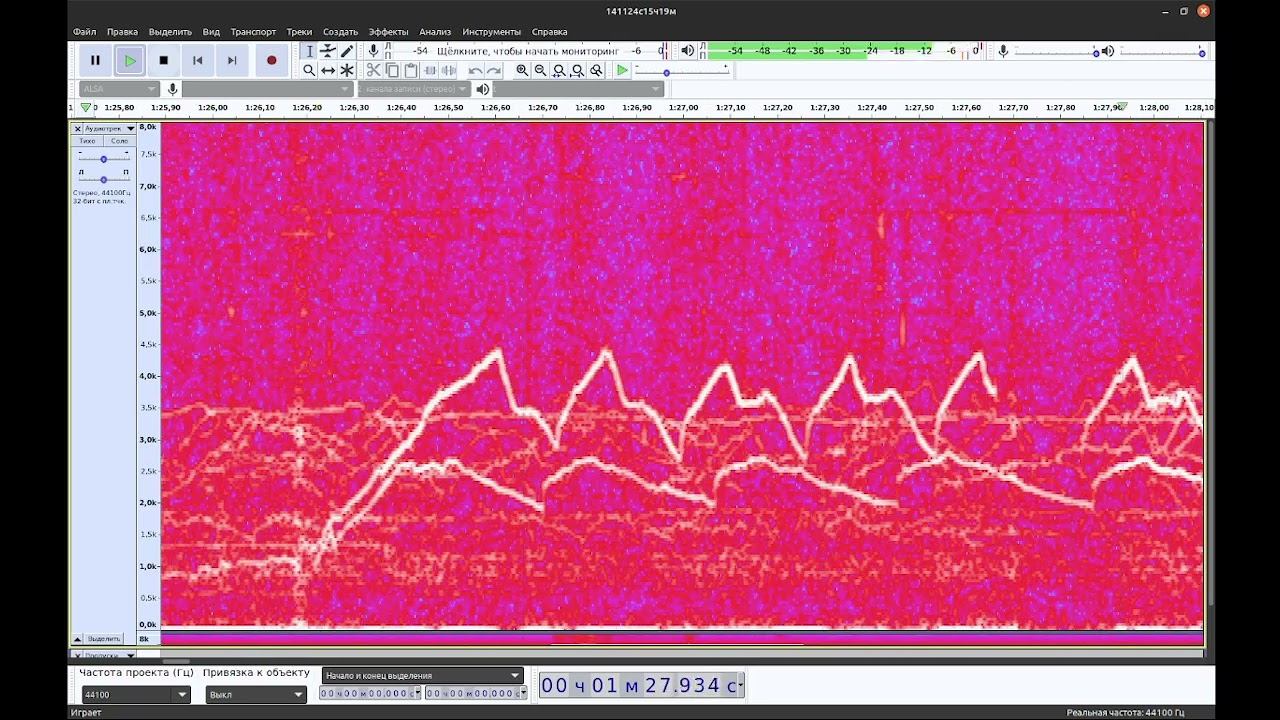Open the recording channels (стерео) dropdown
Image resolution: width=1280 pixels, height=720 pixels.
[414, 89]
